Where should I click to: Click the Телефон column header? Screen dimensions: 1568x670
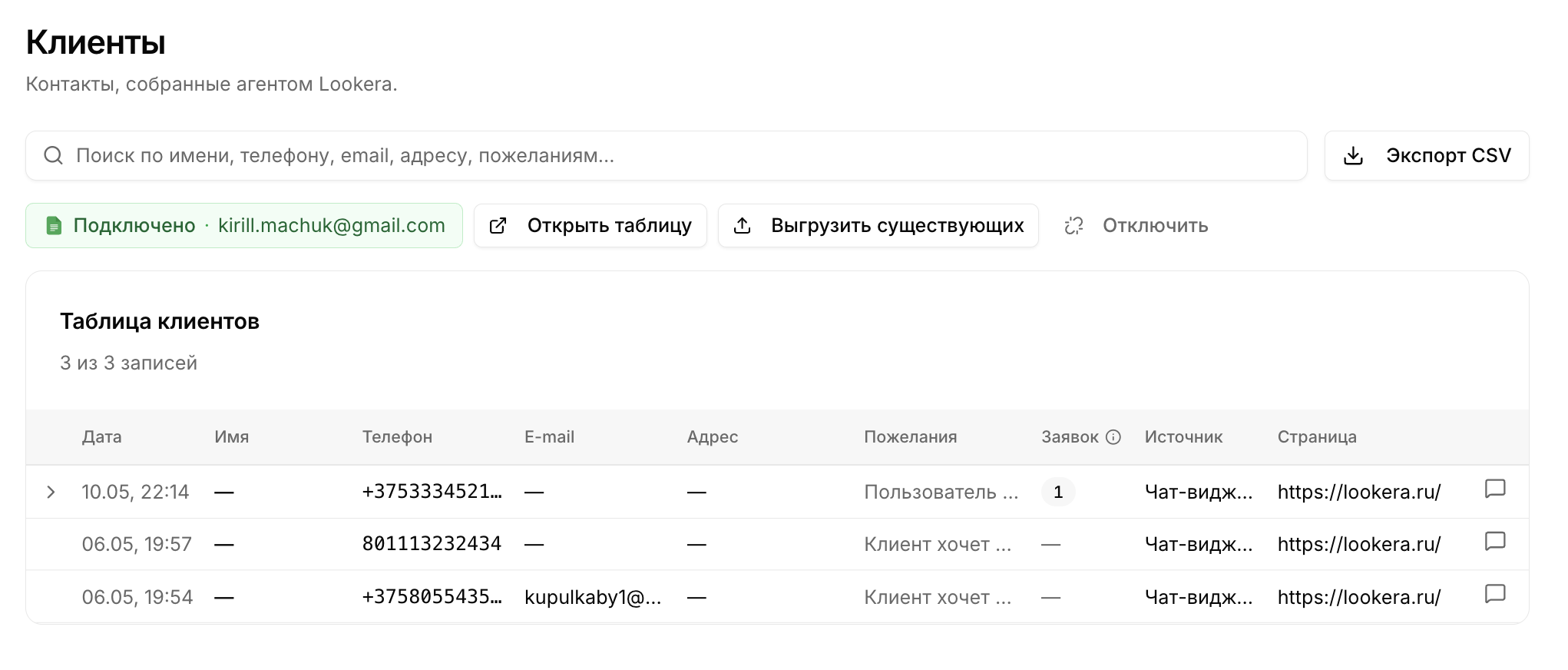click(397, 437)
